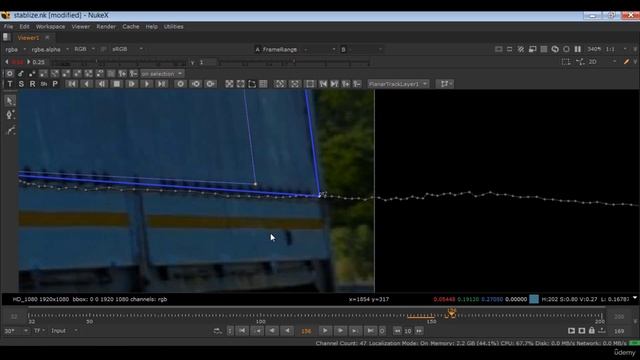Toggle the viewer clipping warning icon
The width and height of the screenshot is (640, 360).
point(521,49)
